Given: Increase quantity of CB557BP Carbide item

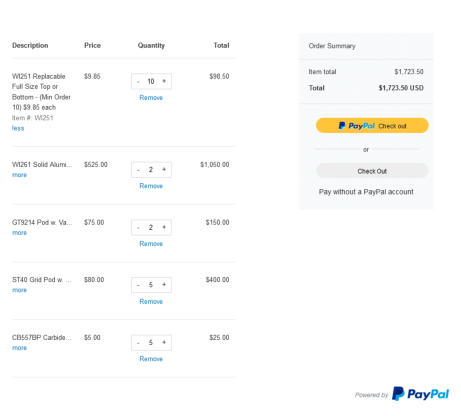Looking at the screenshot, I should 164,342.
